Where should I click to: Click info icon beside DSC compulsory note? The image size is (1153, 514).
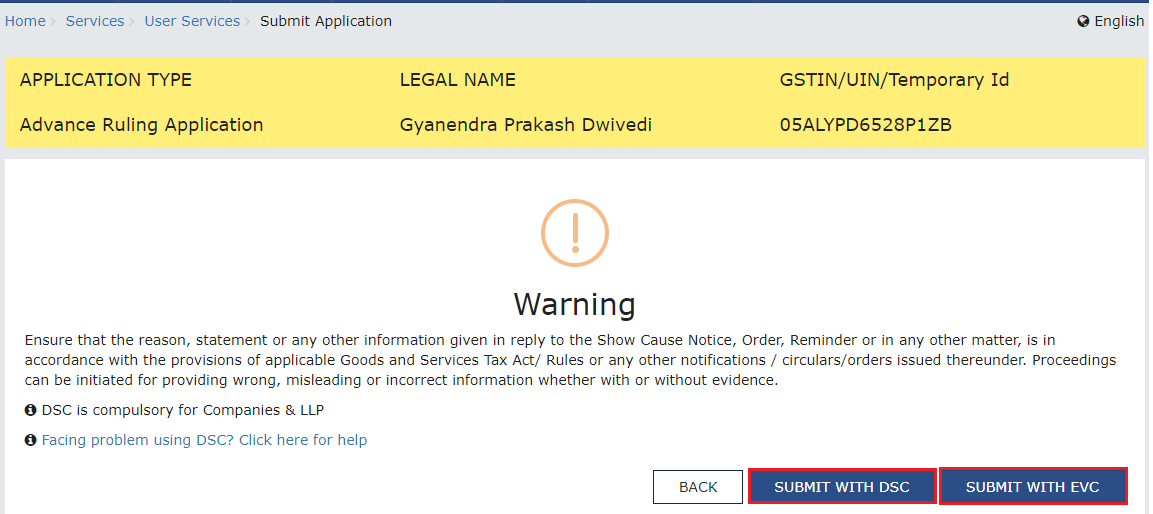(31, 410)
